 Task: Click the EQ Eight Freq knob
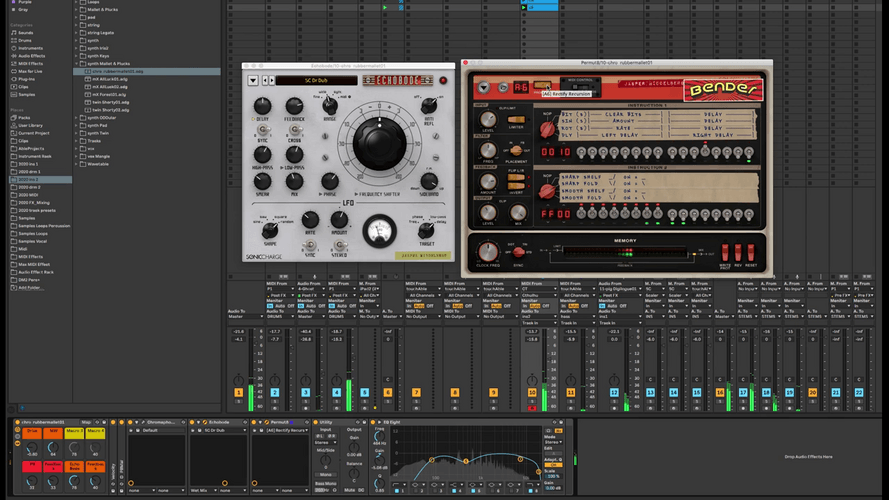click(x=379, y=437)
